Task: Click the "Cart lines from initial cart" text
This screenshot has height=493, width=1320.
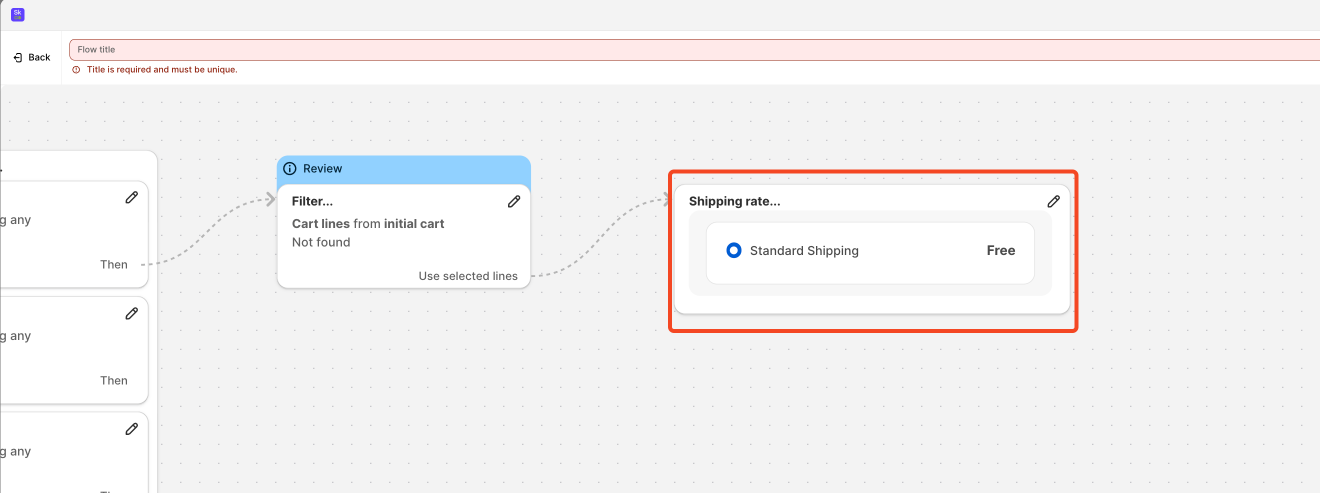Action: (x=368, y=224)
